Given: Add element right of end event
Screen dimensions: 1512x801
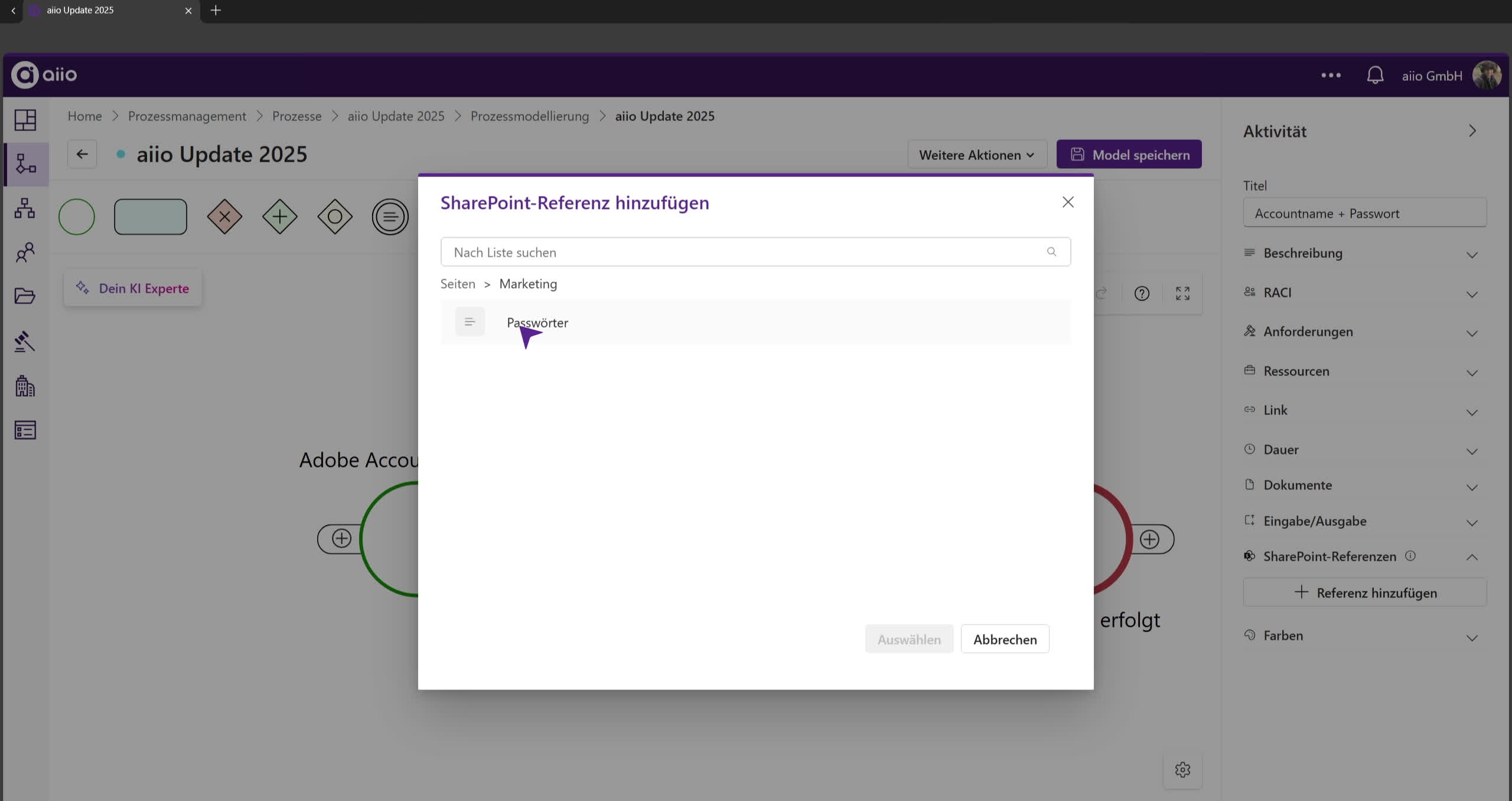Looking at the screenshot, I should [1149, 539].
